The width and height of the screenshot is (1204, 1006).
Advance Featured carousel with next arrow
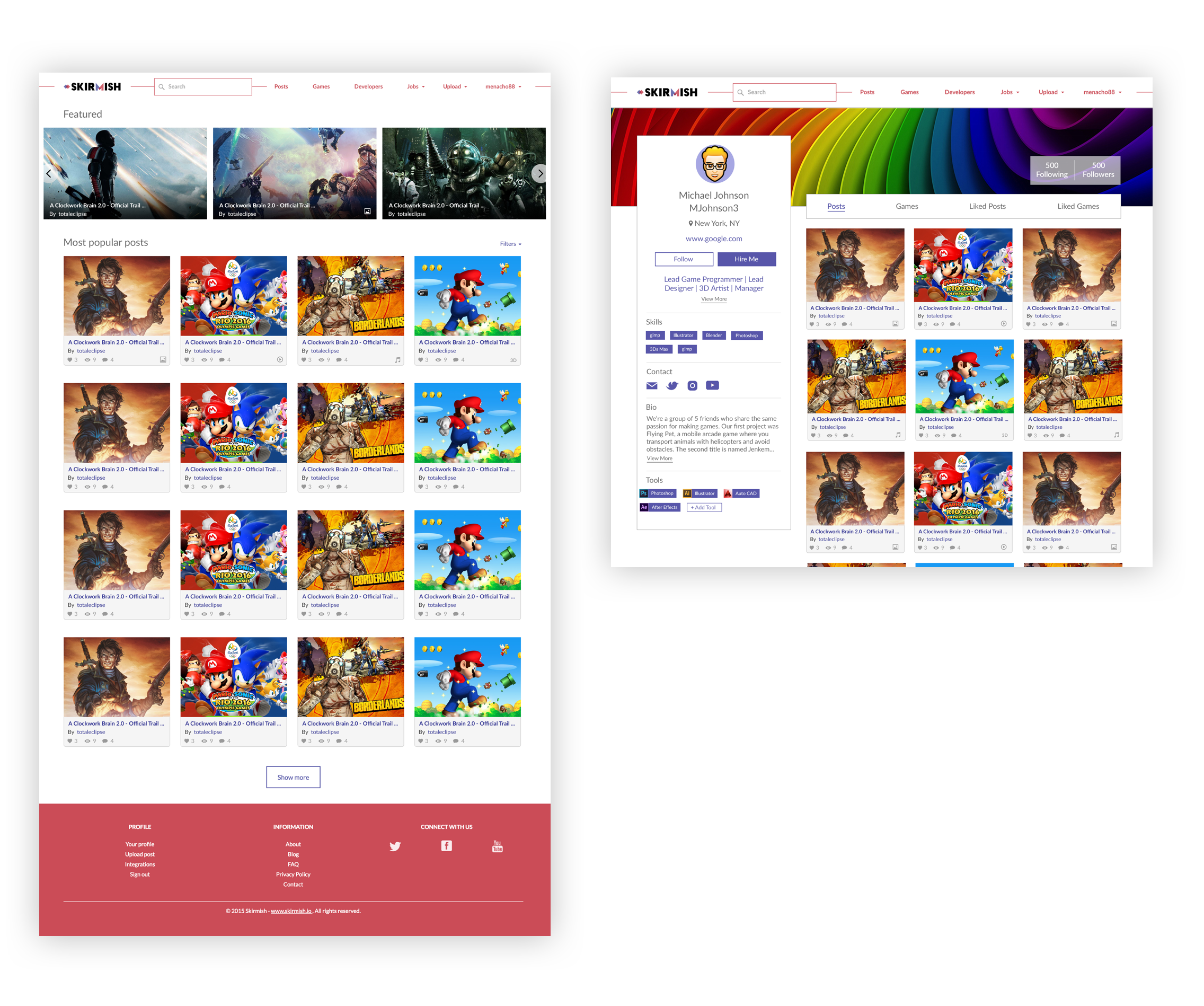click(x=539, y=173)
